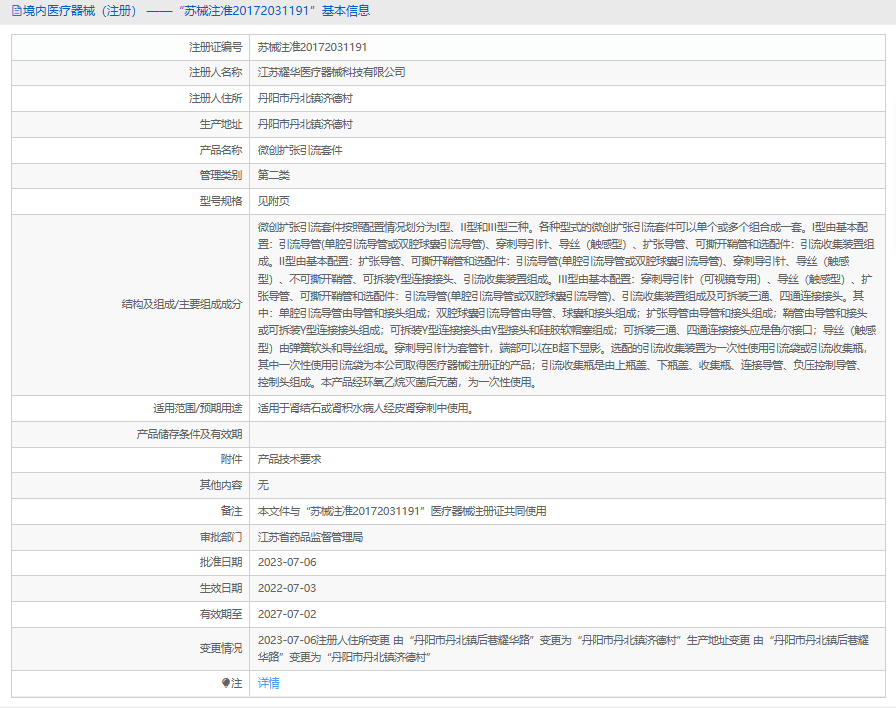Select the value 产品技术要求

(x=290, y=459)
